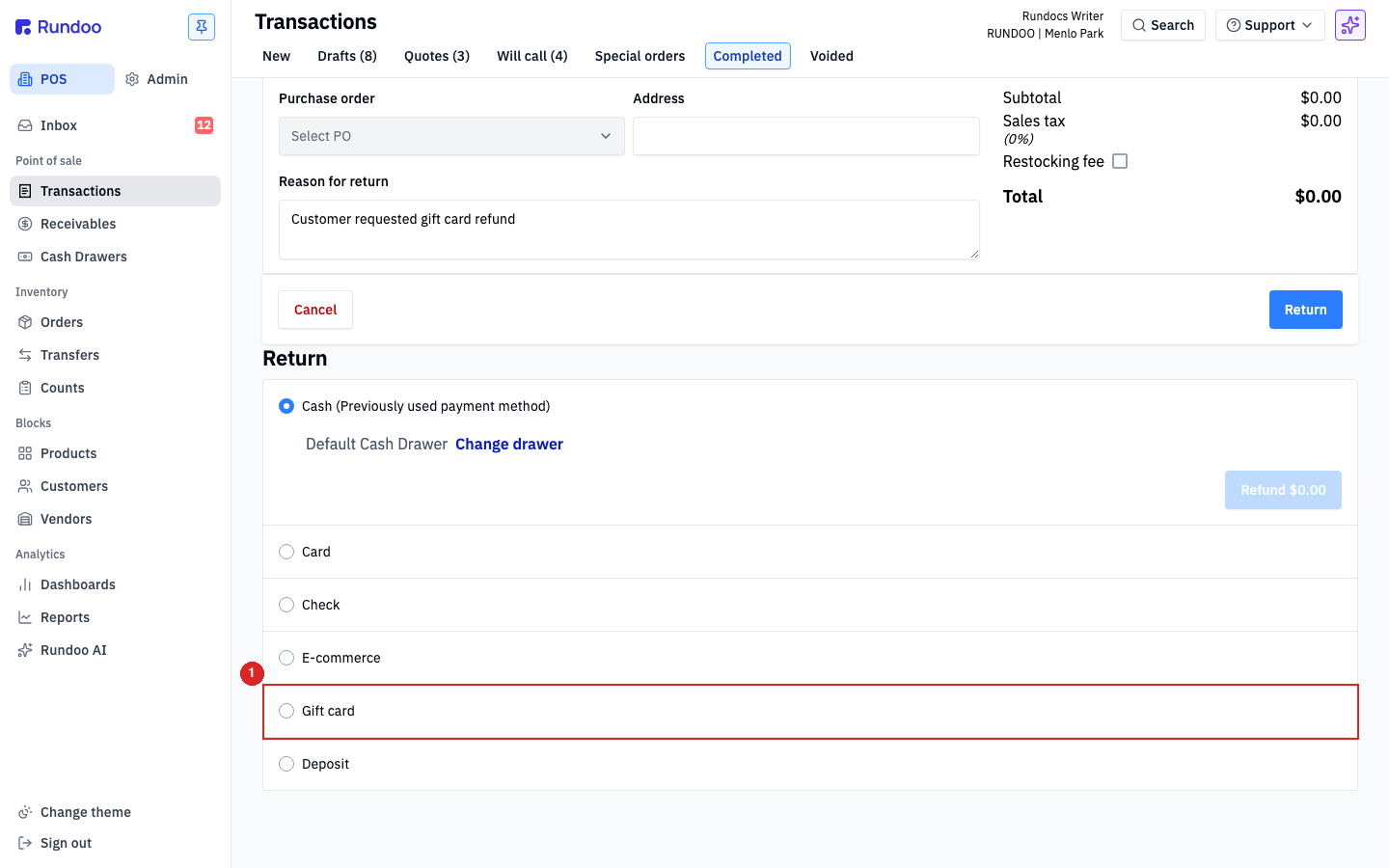Click the Inbox tray icon
The width and height of the screenshot is (1389, 868).
click(x=25, y=125)
